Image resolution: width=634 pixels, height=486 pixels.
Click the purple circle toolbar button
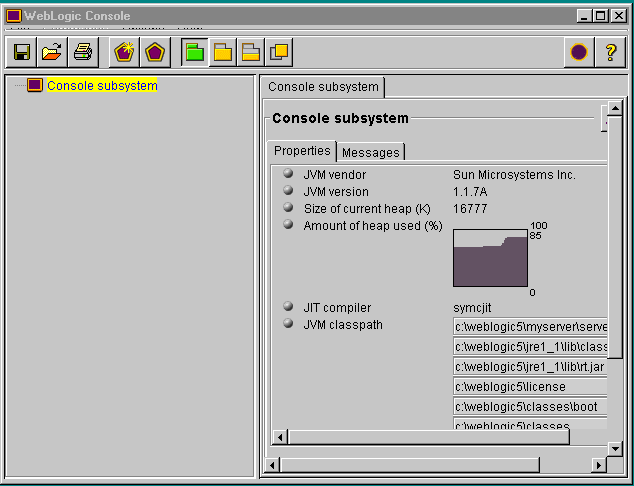pos(579,52)
